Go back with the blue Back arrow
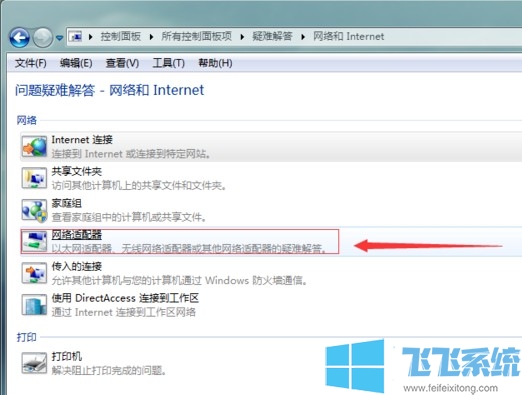This screenshot has height=395, width=522. (x=19, y=37)
